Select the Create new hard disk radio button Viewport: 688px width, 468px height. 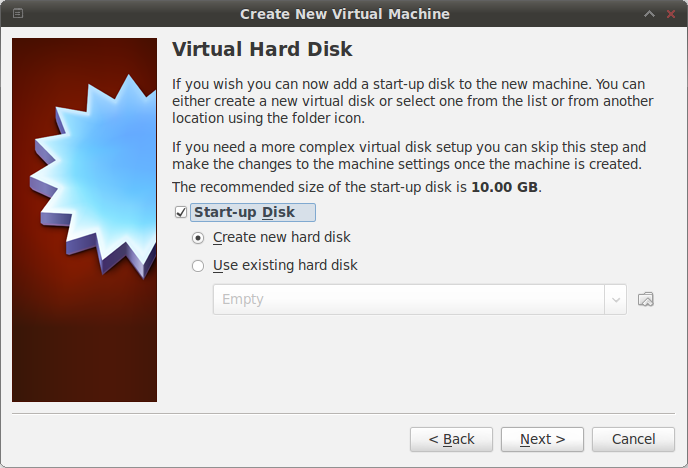pyautogui.click(x=198, y=238)
